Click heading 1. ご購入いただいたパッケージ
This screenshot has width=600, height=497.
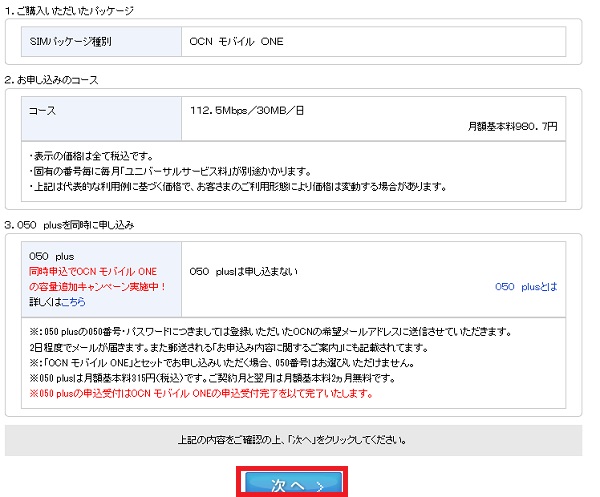pyautogui.click(x=69, y=10)
